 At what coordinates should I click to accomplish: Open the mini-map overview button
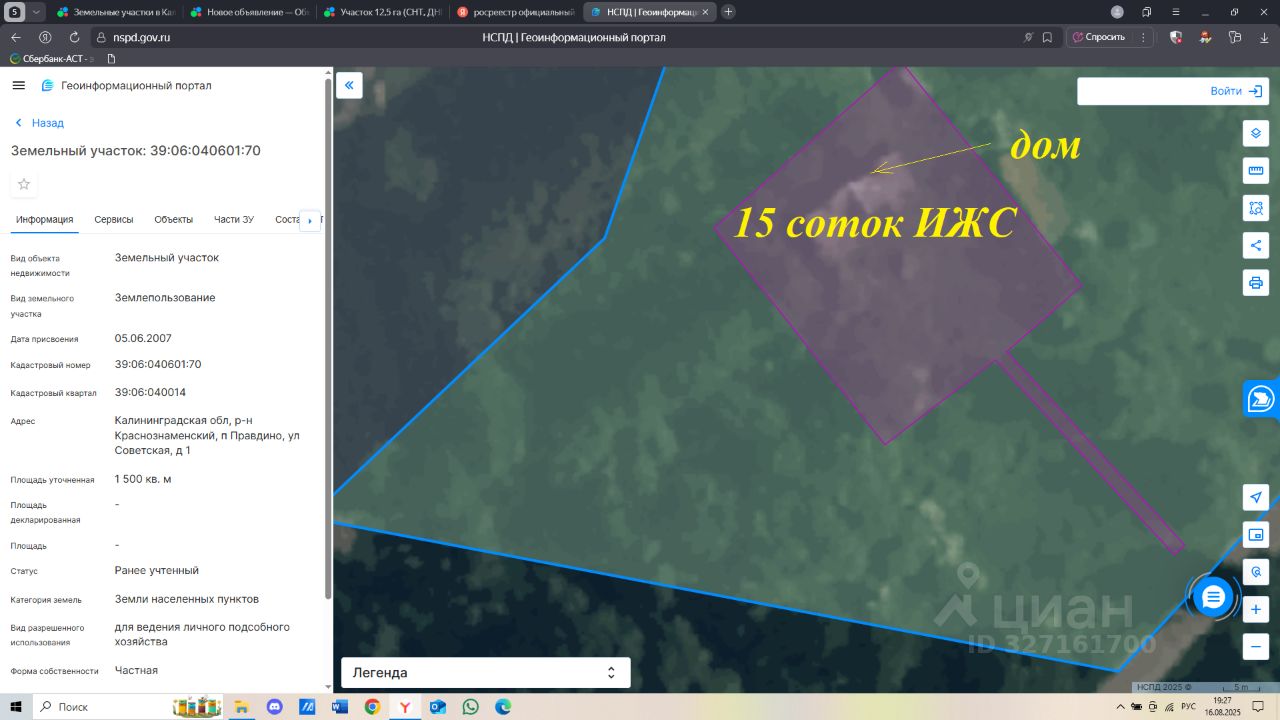coord(1256,534)
